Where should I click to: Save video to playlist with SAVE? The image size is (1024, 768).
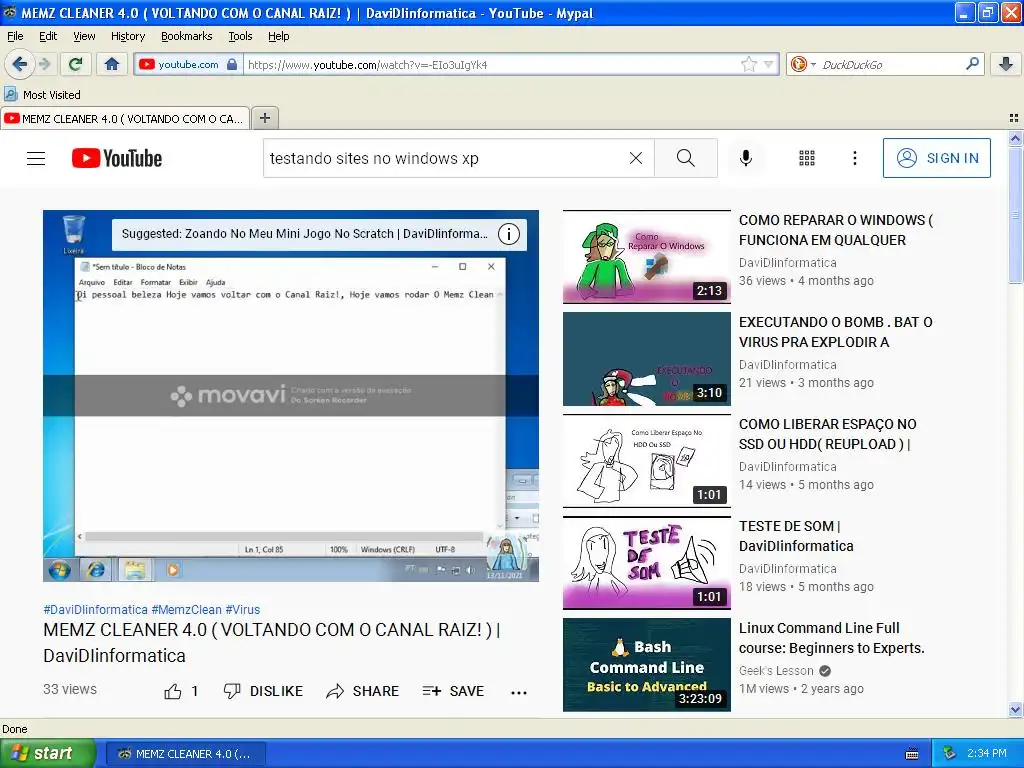point(453,691)
